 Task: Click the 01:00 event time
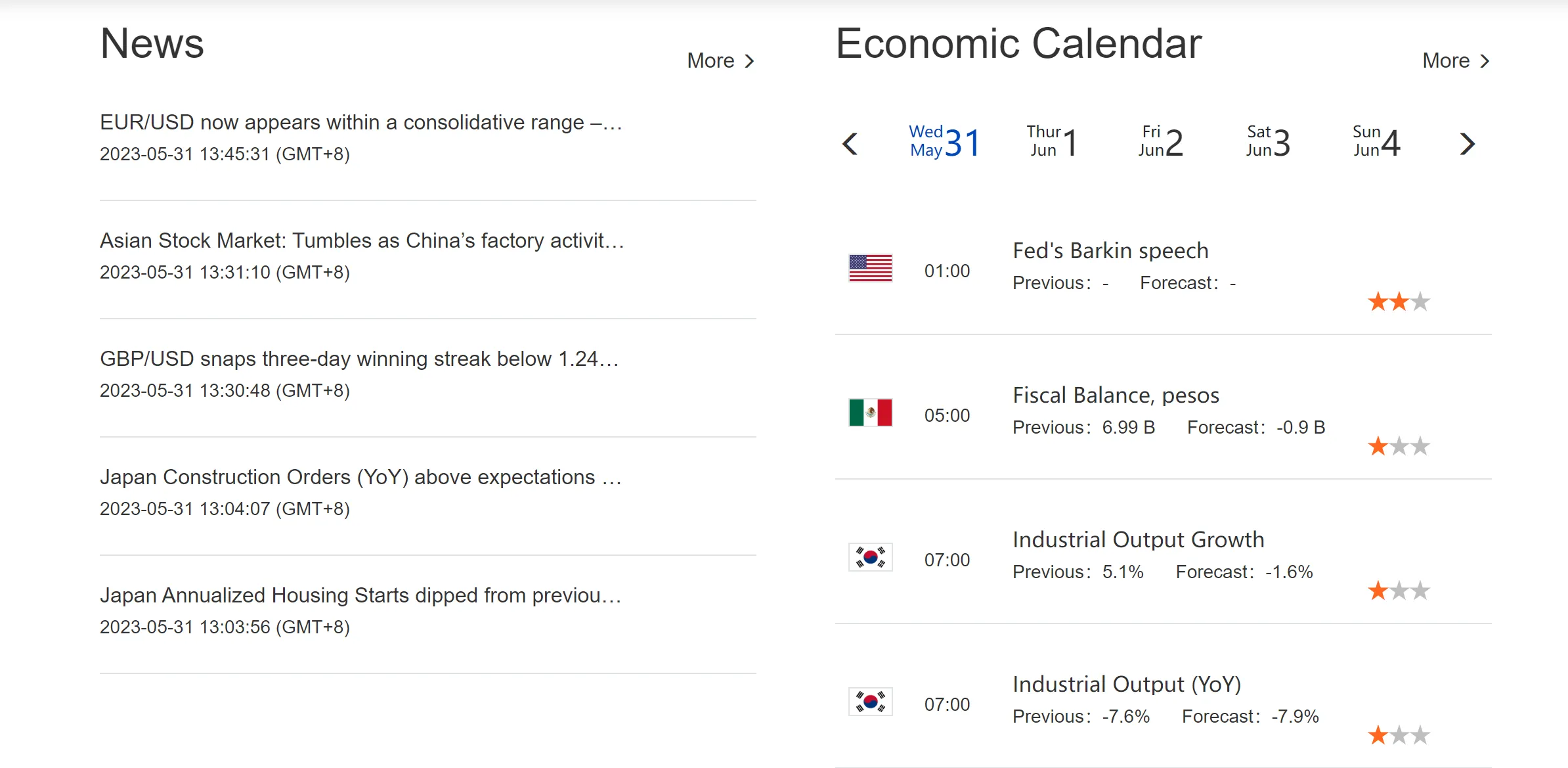click(947, 271)
